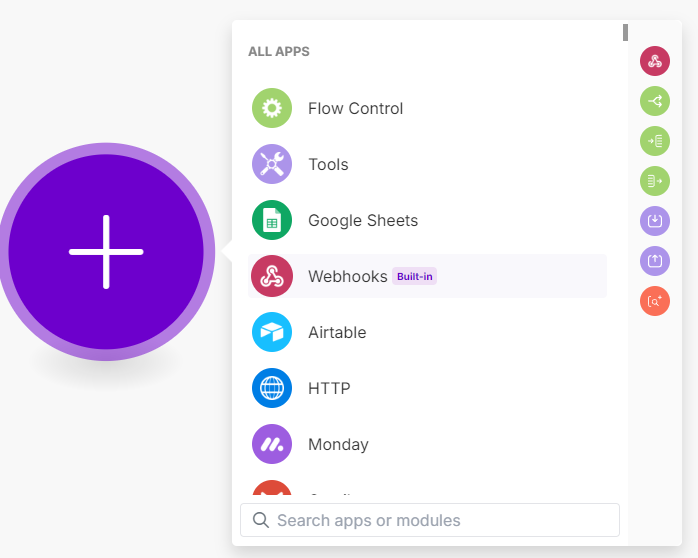Select the Webhooks app icon in list
The height and width of the screenshot is (558, 698).
click(272, 276)
